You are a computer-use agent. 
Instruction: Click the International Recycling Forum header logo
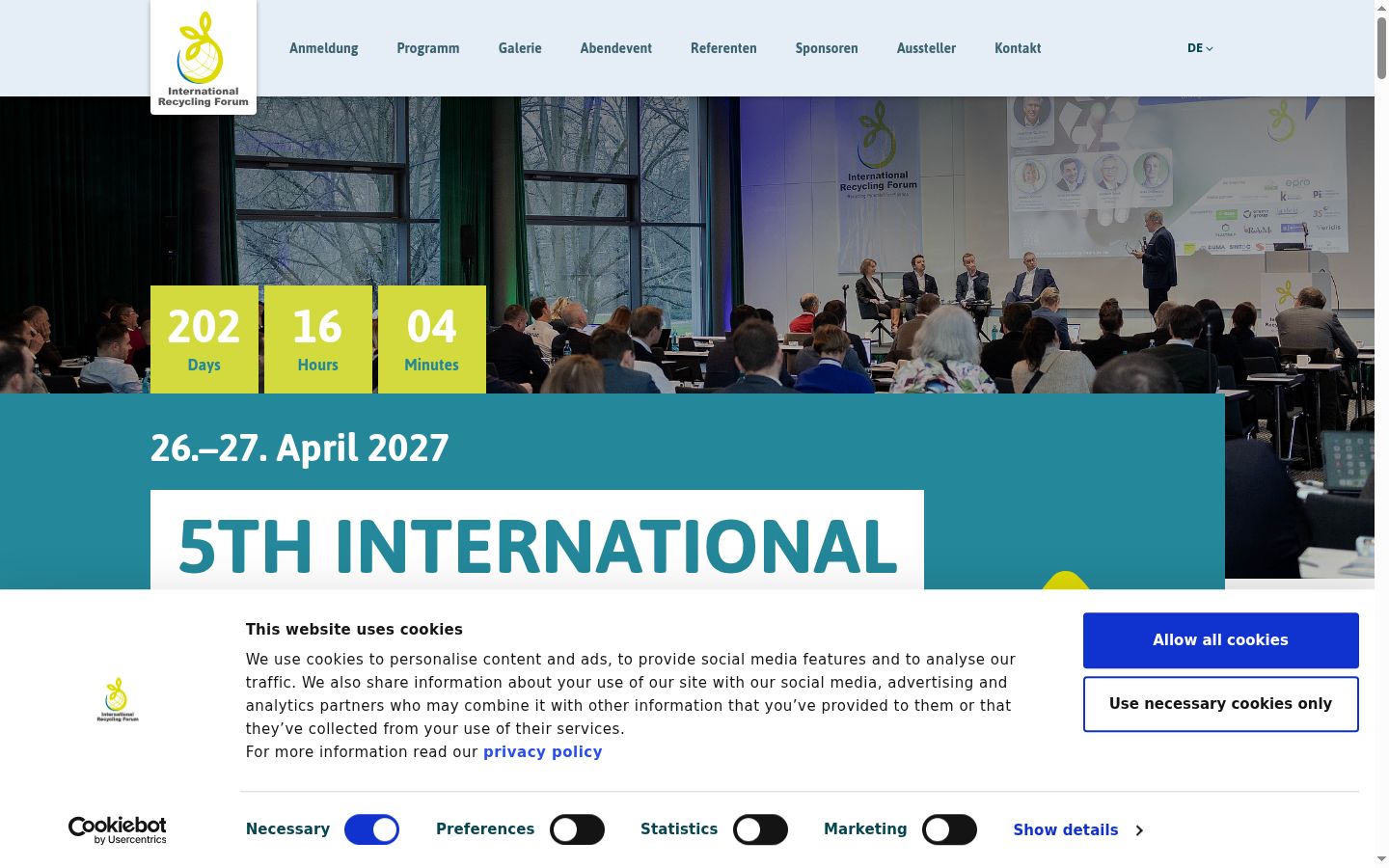click(x=204, y=57)
